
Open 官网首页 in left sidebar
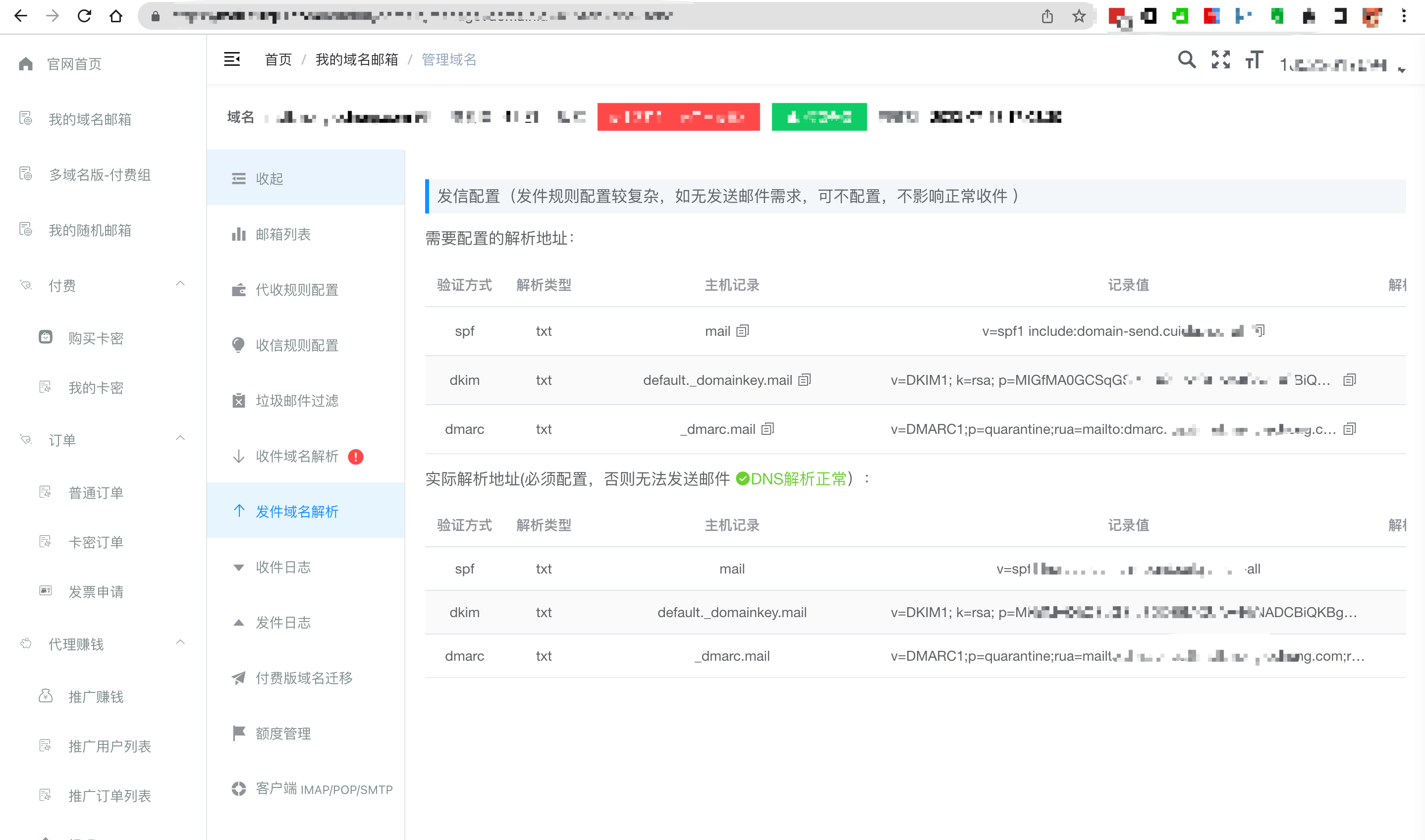(x=103, y=63)
